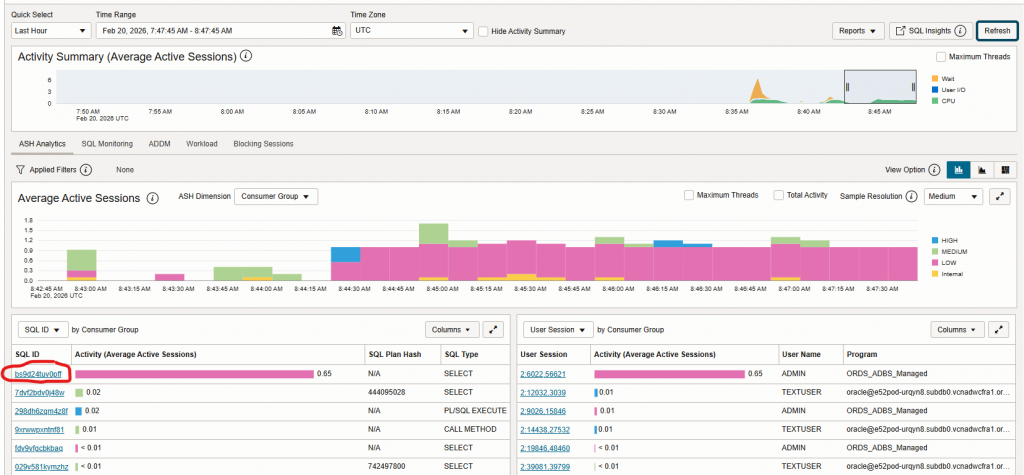Open the ASH Dimension Consumer Group dropdown

(x=275, y=197)
